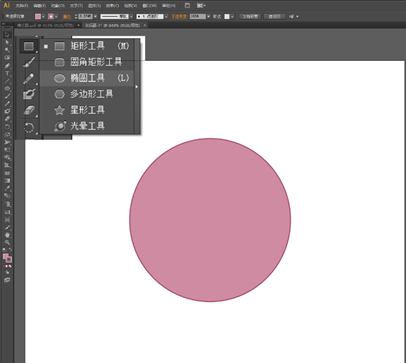Select the Direct Selection tool

(7, 42)
